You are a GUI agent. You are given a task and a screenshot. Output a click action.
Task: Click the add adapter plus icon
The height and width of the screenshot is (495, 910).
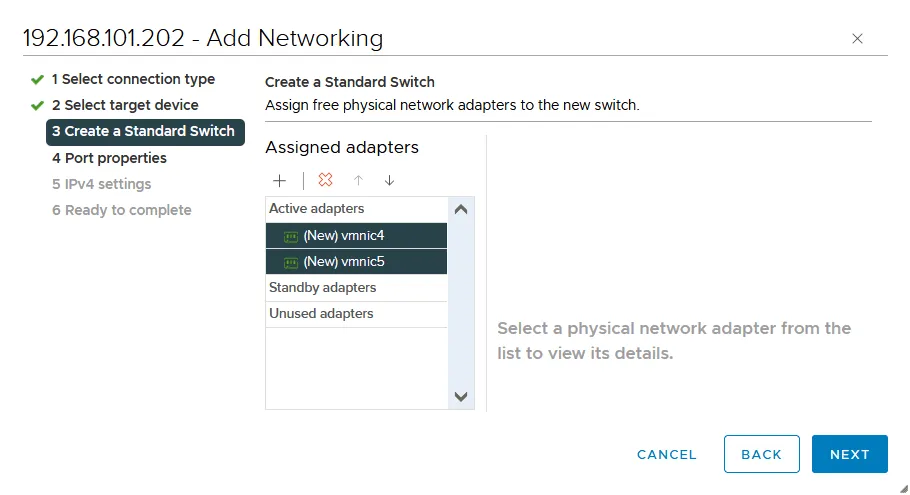280,181
